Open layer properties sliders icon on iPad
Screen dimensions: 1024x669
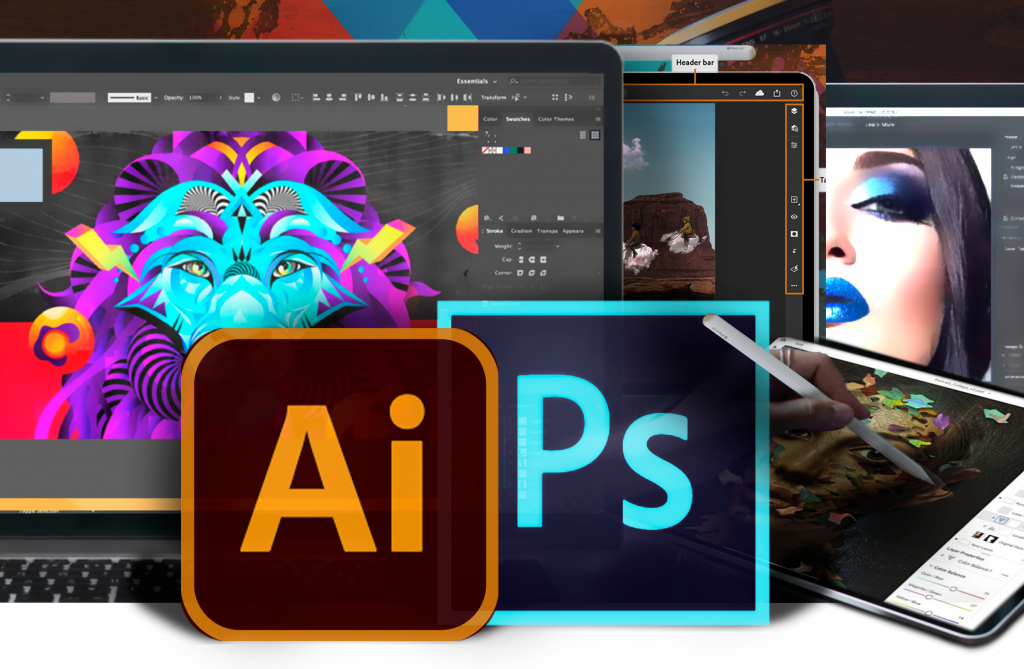[x=794, y=145]
